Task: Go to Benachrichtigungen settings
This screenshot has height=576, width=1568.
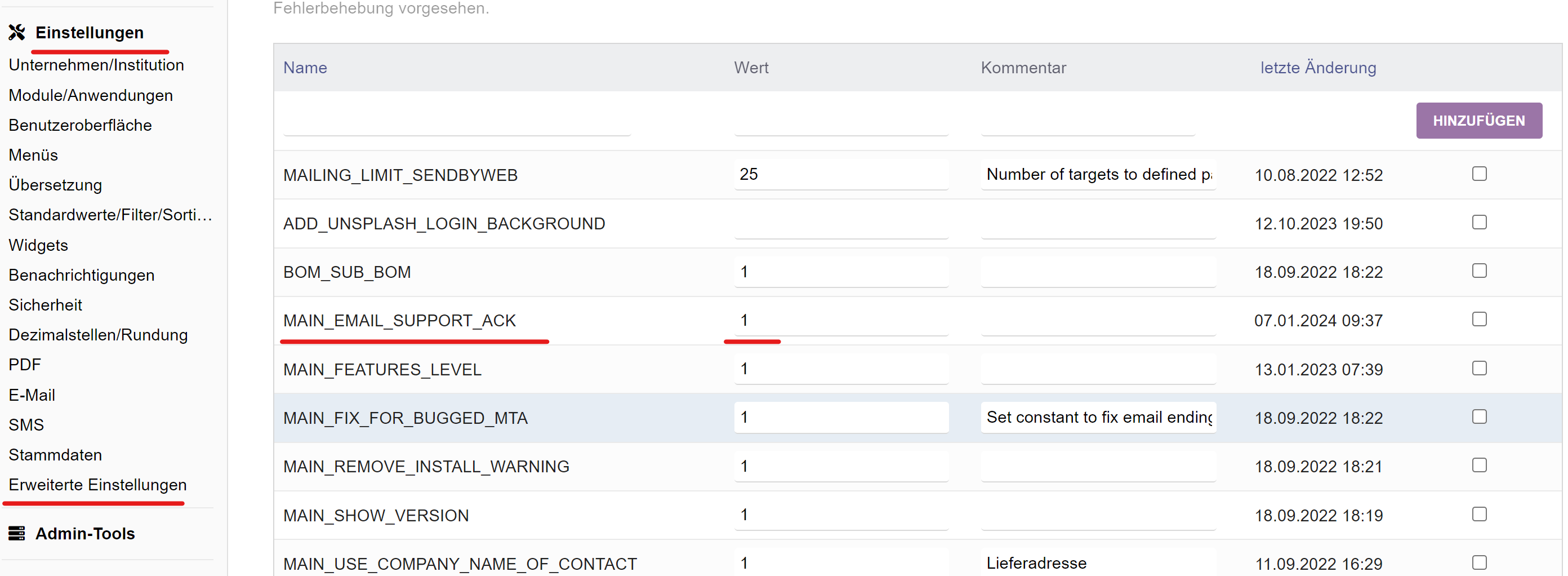Action: coord(82,275)
